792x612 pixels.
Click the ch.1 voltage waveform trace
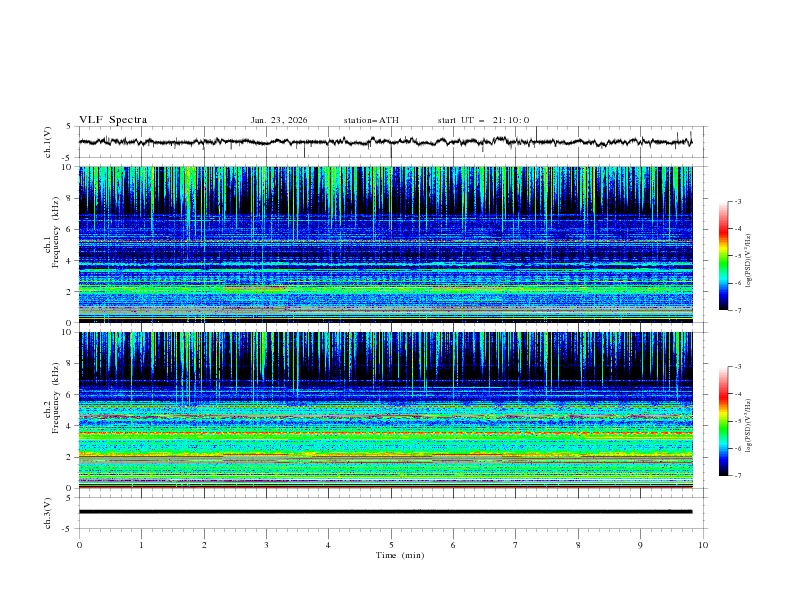pyautogui.click(x=386, y=142)
